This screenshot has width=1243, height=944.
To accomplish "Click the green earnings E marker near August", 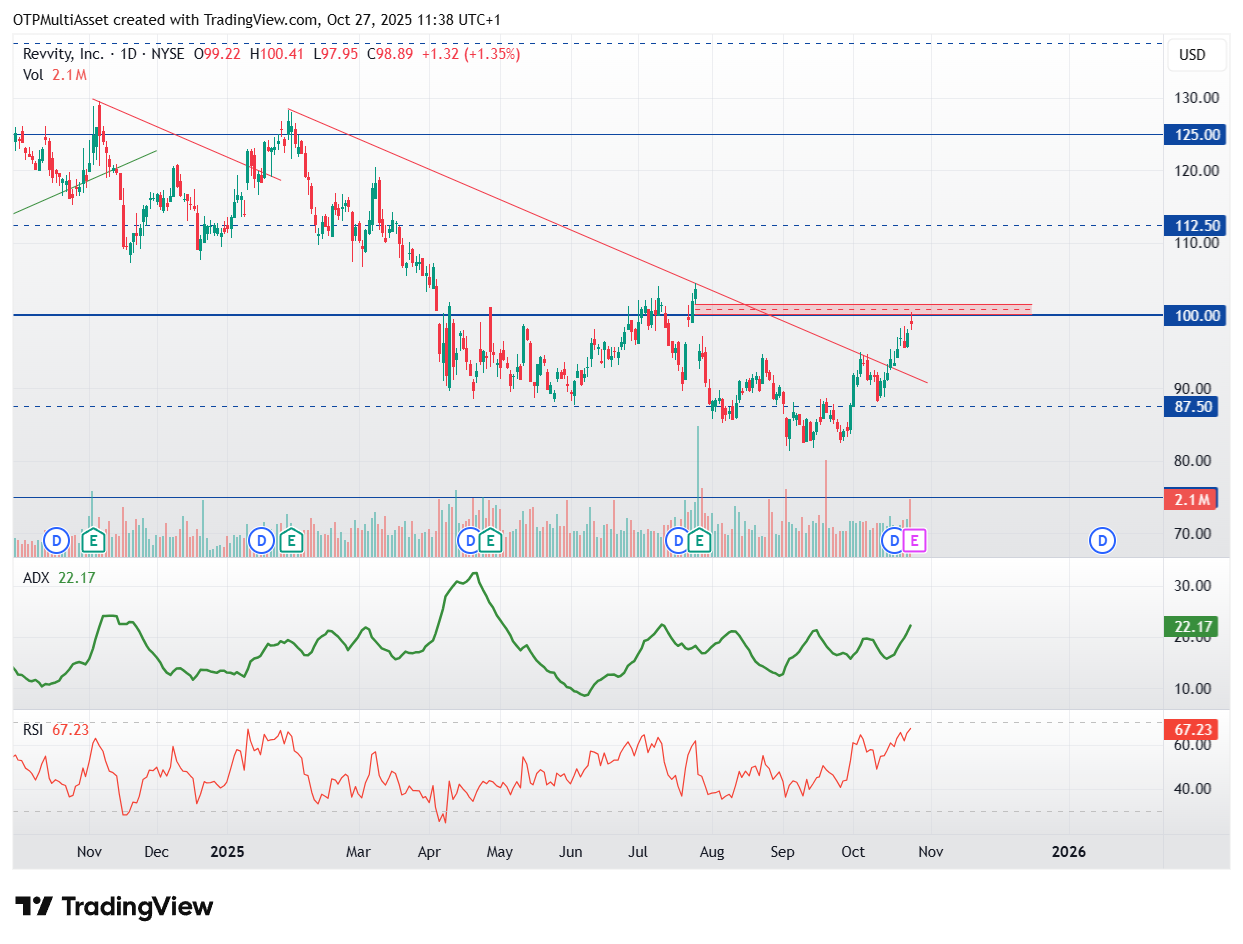I will 700,541.
